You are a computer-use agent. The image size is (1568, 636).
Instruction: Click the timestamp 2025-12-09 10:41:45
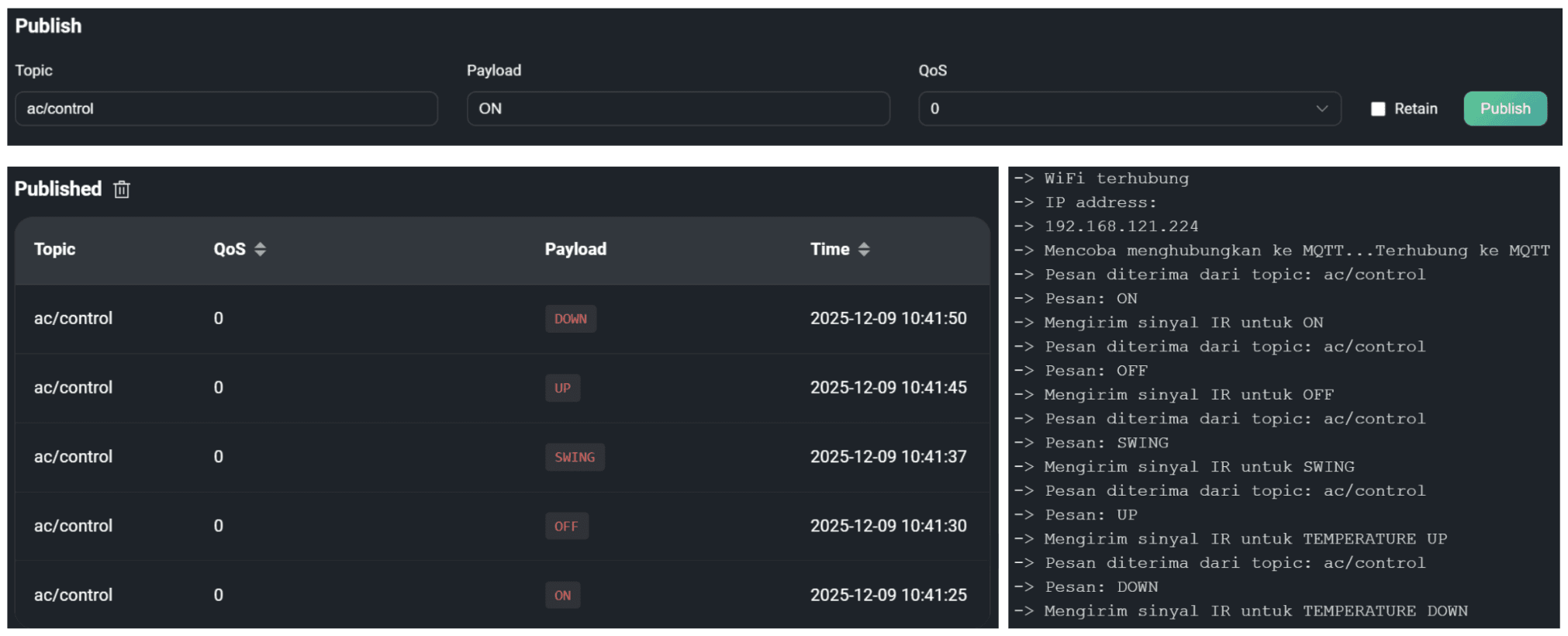point(889,388)
